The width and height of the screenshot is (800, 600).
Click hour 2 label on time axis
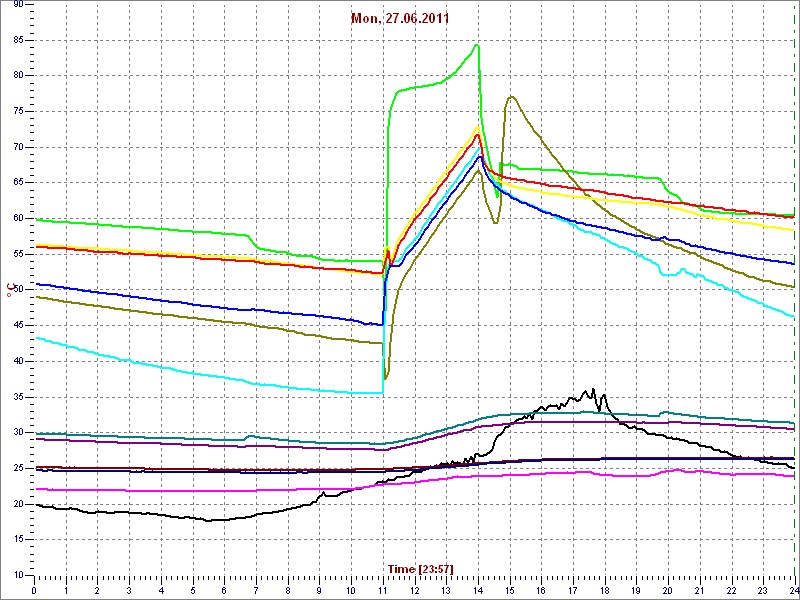pyautogui.click(x=97, y=592)
